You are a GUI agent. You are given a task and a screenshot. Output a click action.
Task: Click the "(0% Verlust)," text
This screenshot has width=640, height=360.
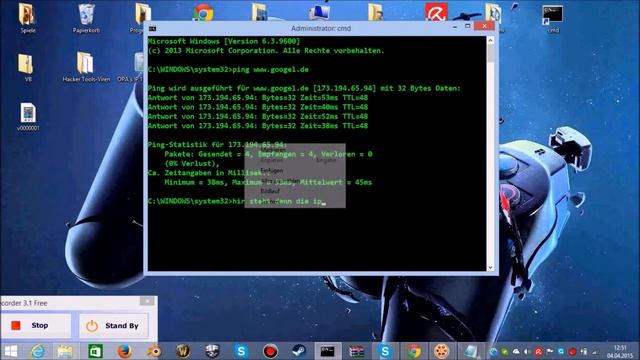192,163
